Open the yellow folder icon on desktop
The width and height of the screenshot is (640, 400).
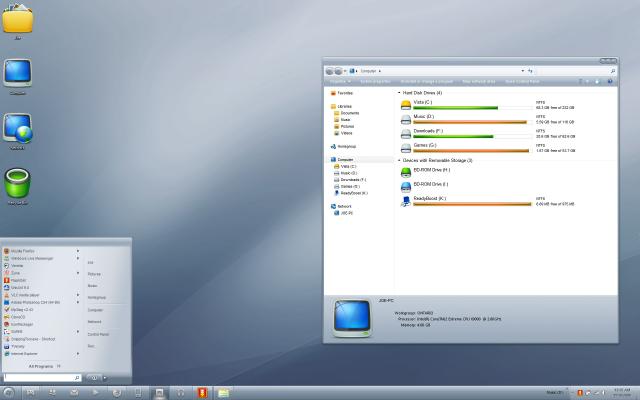pos(18,18)
